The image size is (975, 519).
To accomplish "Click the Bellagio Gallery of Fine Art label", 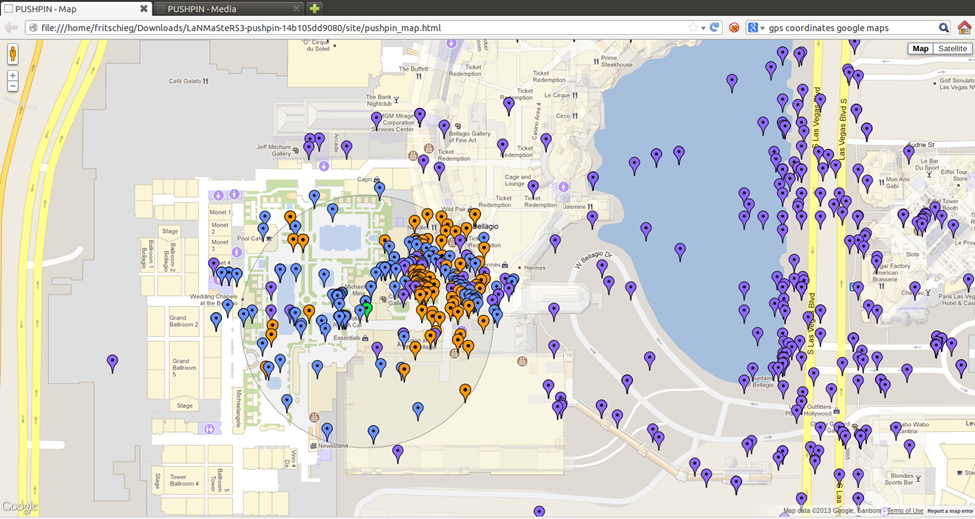I will pos(469,137).
